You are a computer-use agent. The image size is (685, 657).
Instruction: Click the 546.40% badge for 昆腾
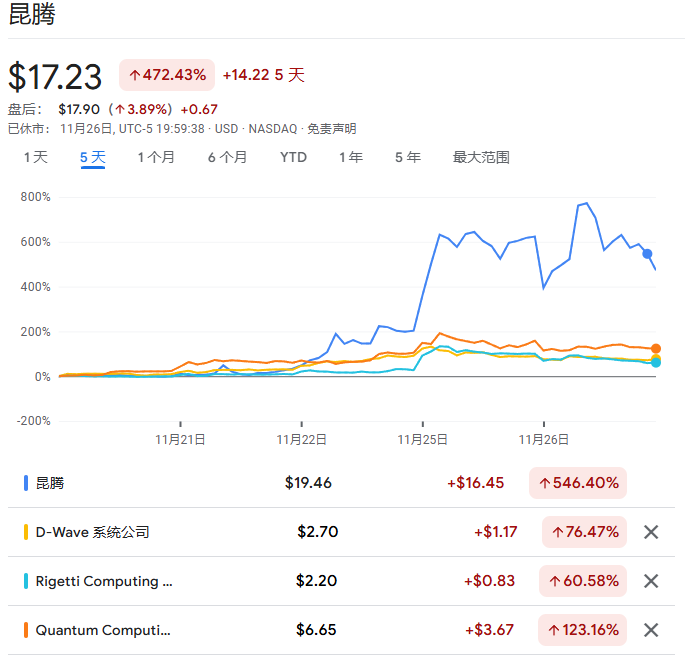coord(578,483)
